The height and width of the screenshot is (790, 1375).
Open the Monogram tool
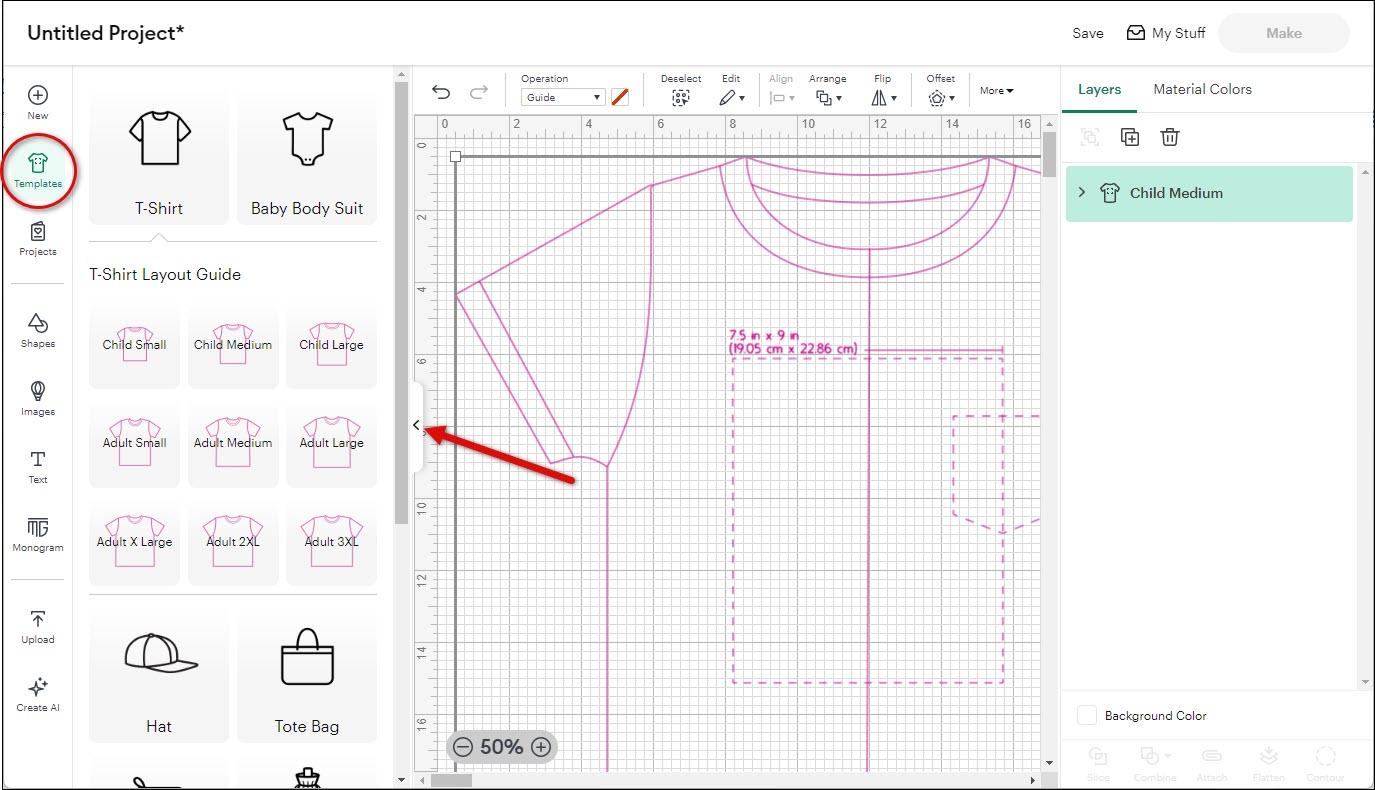(37, 534)
